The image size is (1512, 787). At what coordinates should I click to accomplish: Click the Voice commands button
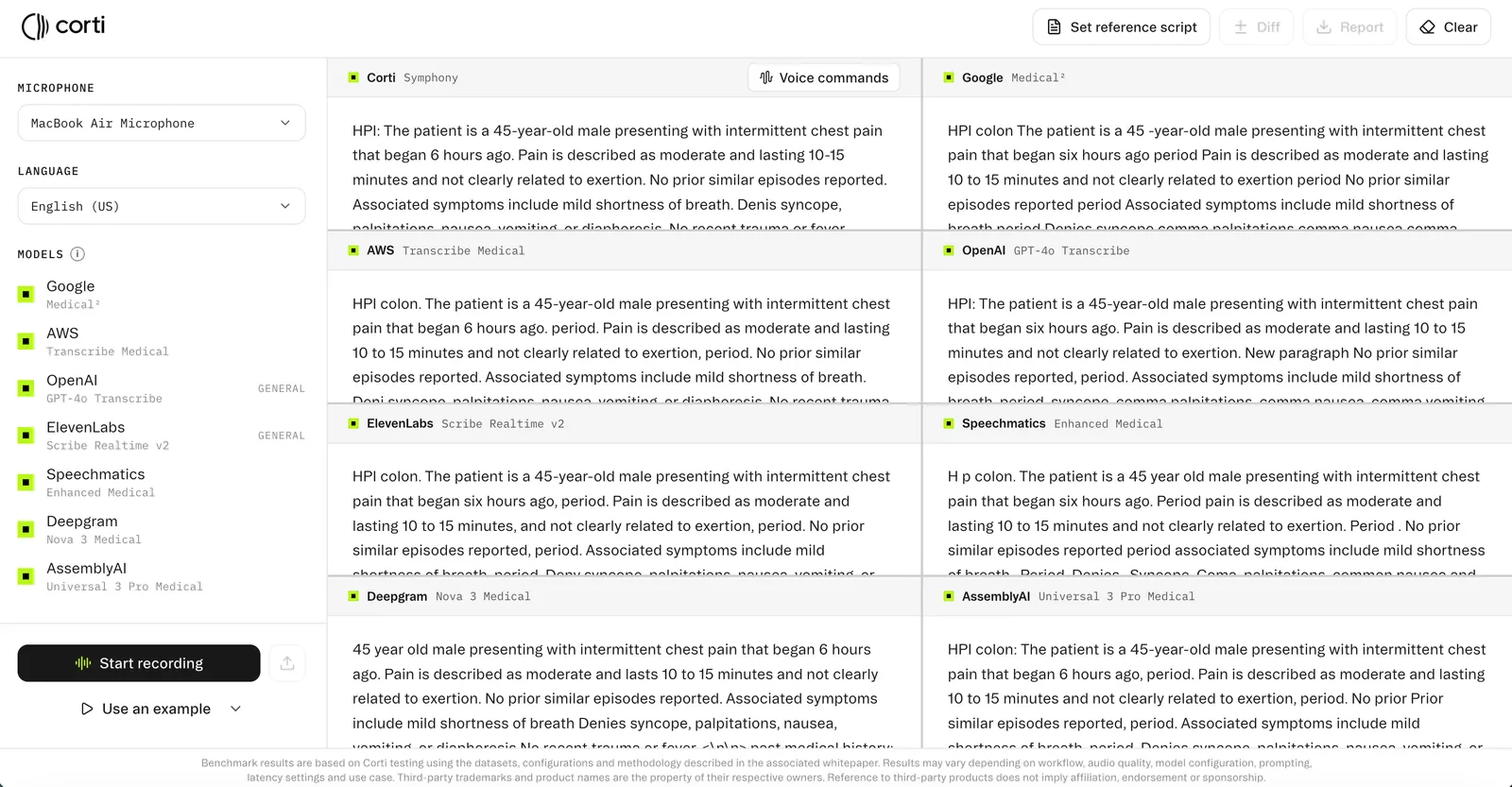[824, 77]
